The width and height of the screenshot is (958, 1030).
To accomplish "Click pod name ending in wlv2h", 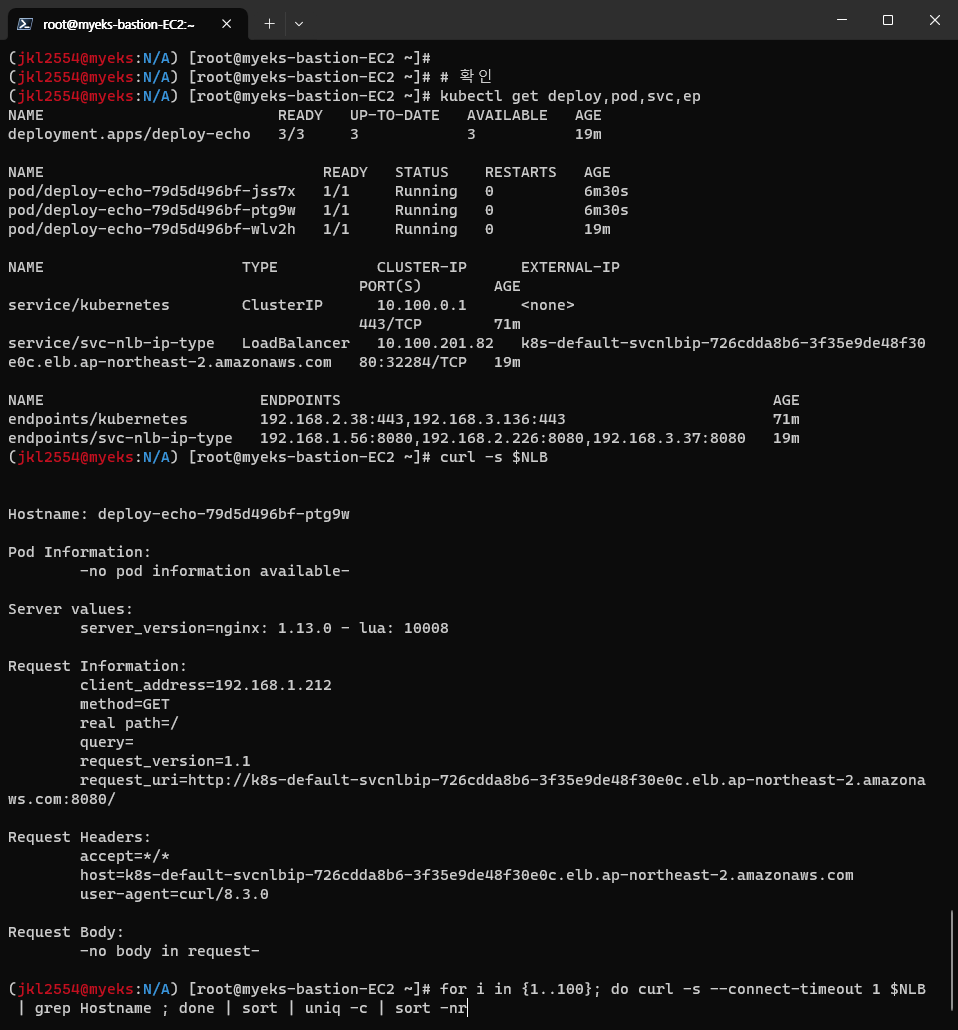I will [152, 229].
